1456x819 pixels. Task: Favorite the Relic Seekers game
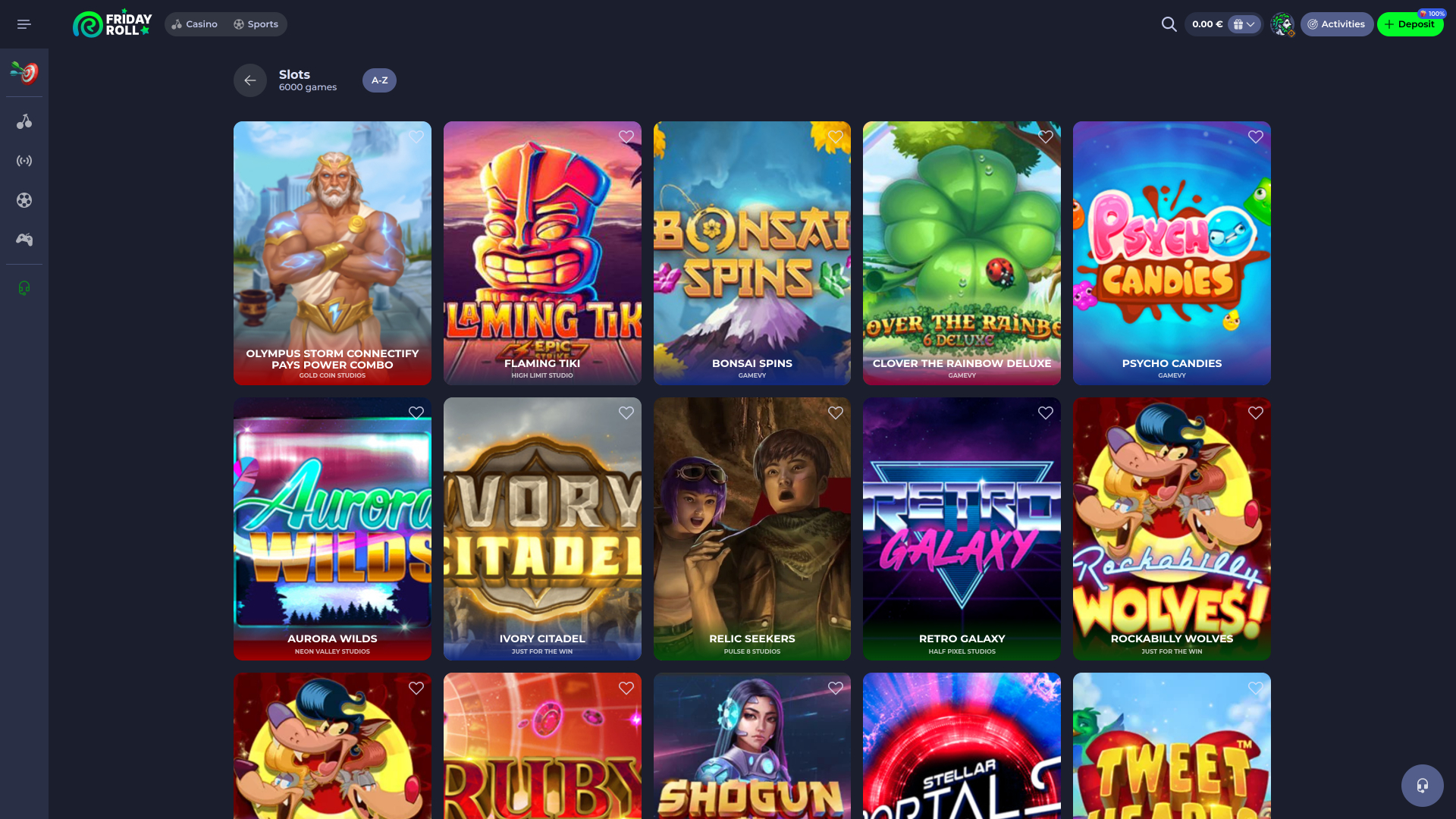point(836,413)
